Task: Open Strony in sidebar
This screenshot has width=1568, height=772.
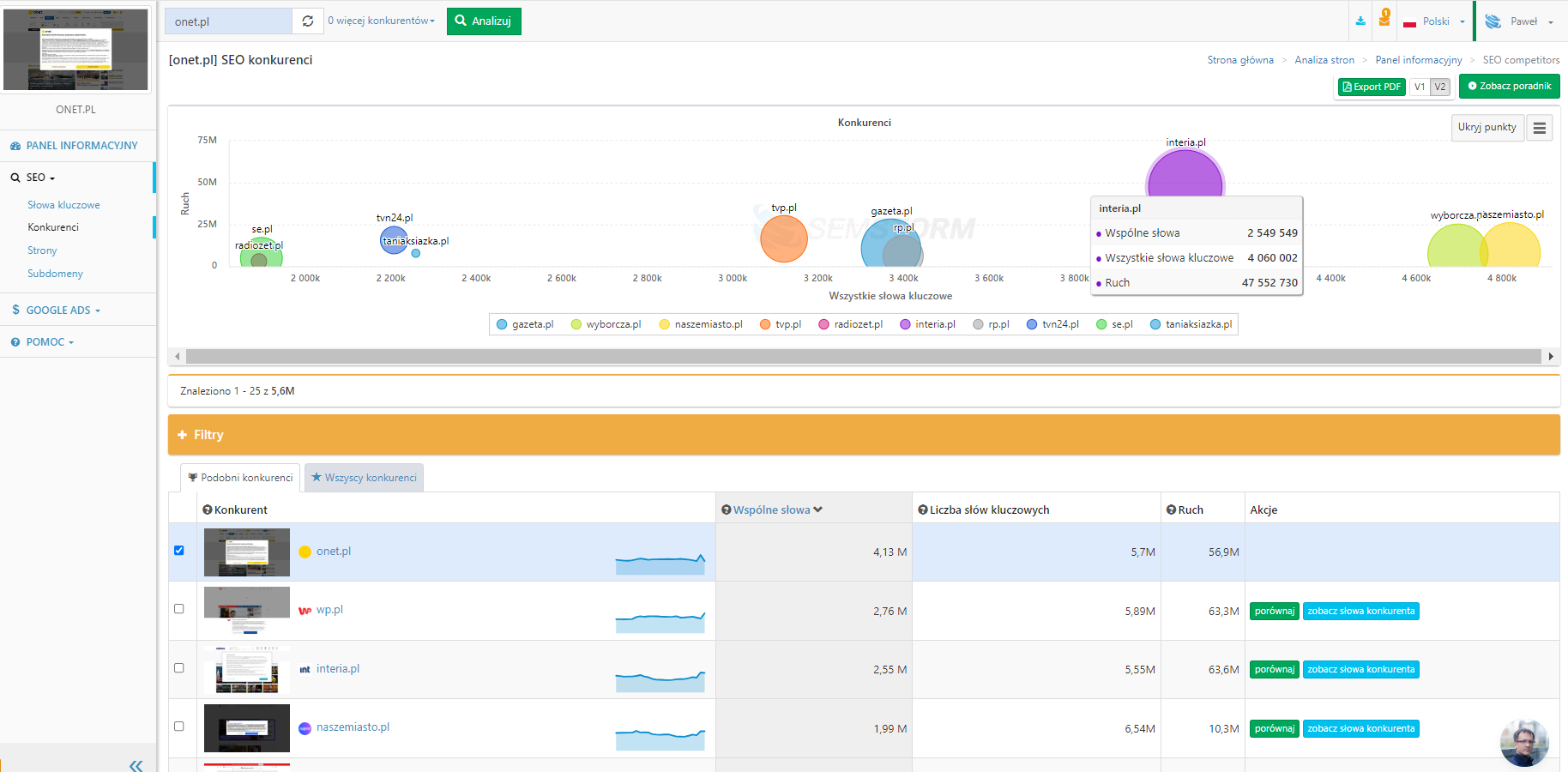Action: (x=42, y=250)
